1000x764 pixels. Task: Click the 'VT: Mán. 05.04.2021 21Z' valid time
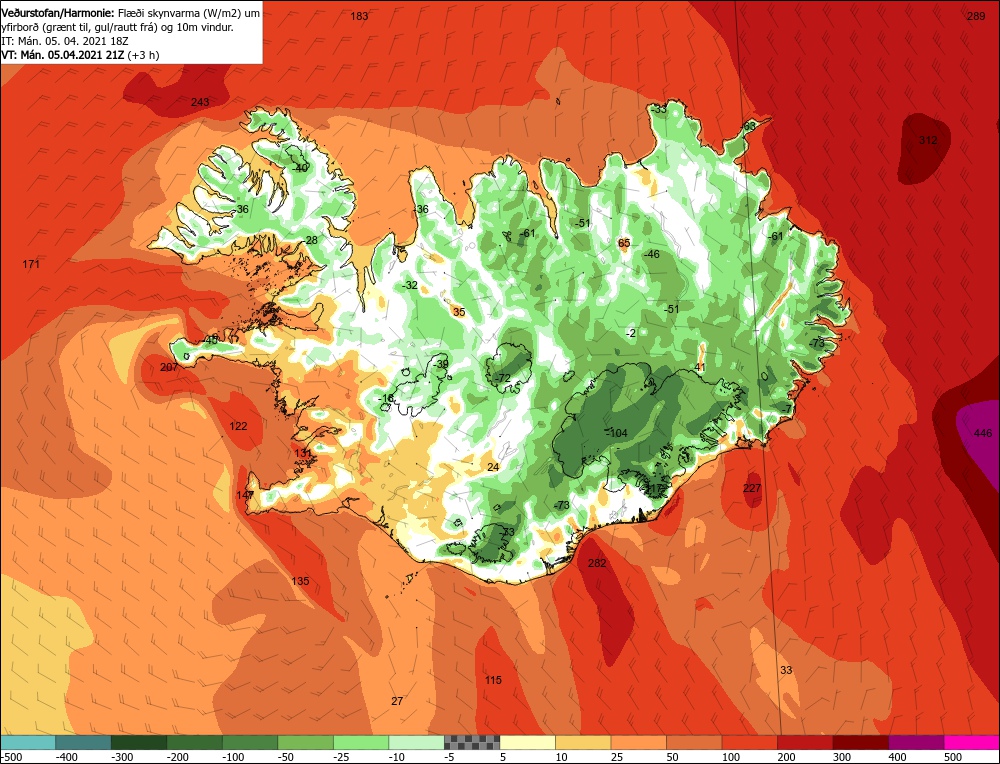pos(62,55)
